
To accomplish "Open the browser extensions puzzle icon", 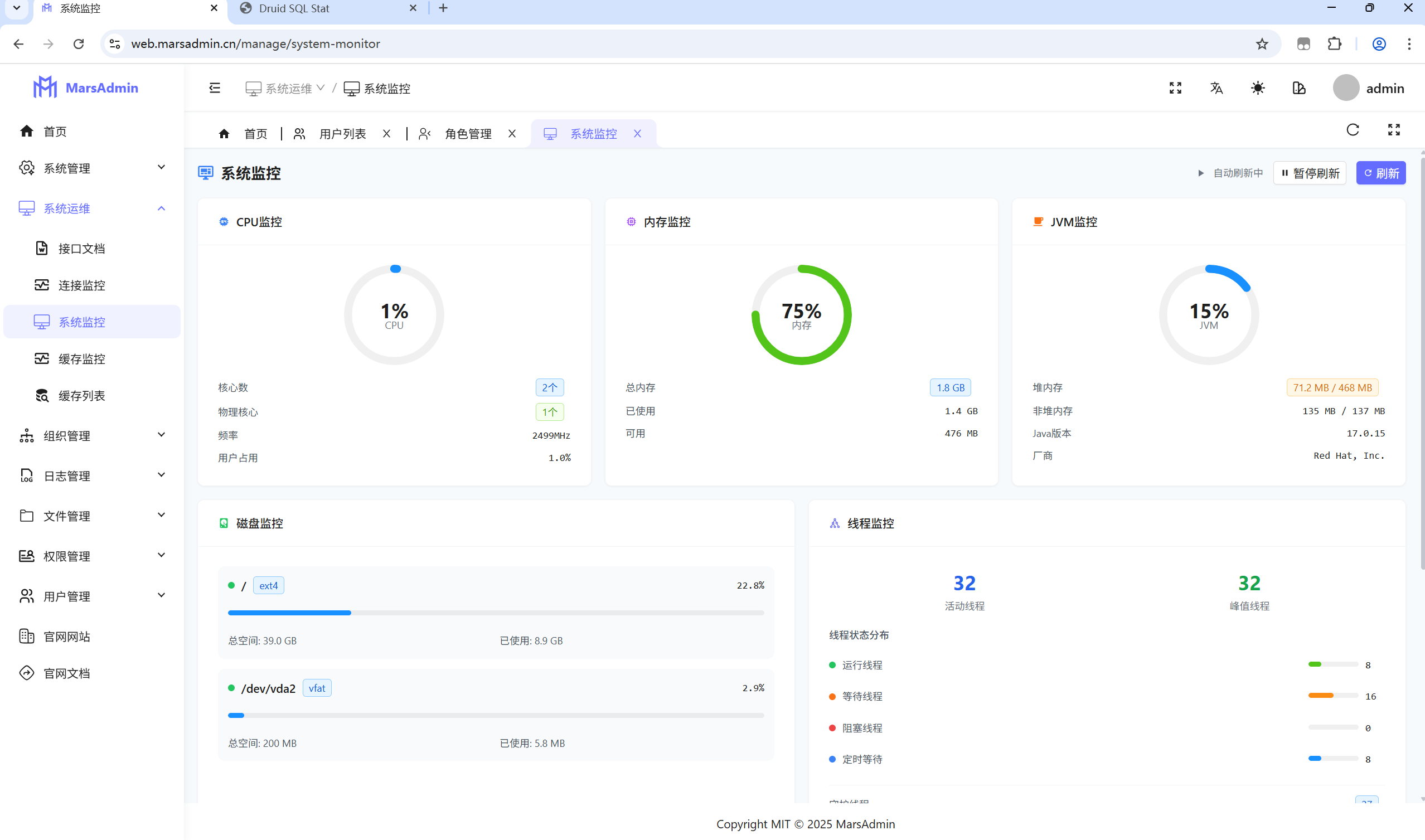I will click(x=1335, y=44).
